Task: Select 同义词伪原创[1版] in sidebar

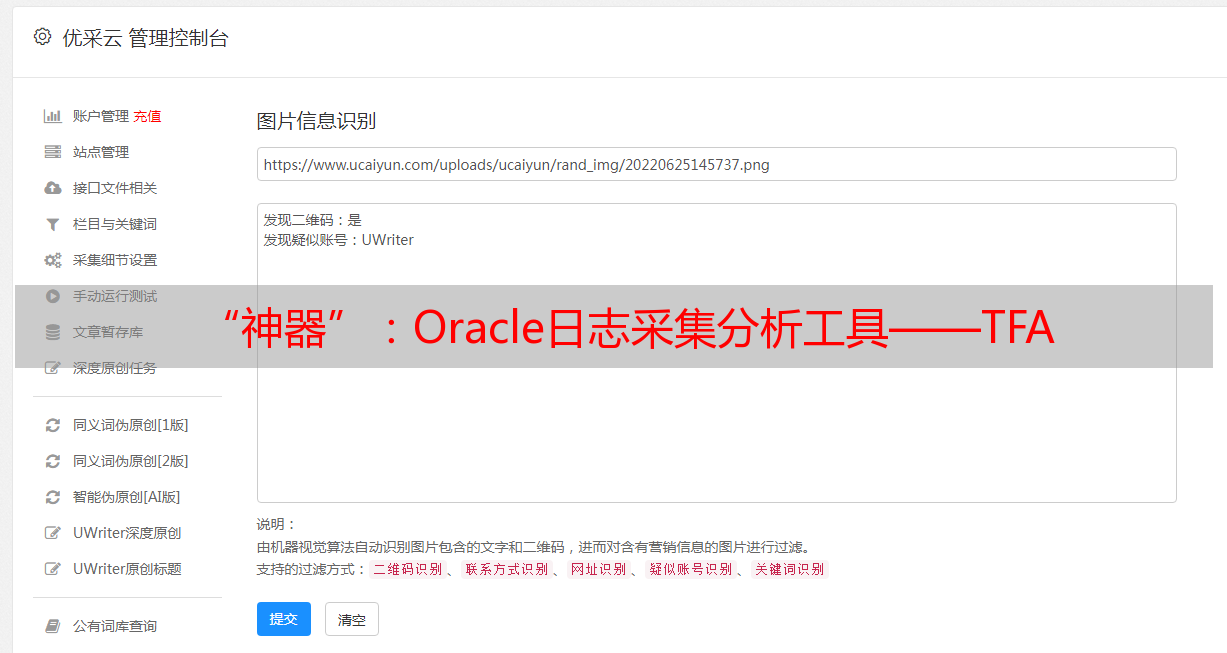Action: click(131, 425)
